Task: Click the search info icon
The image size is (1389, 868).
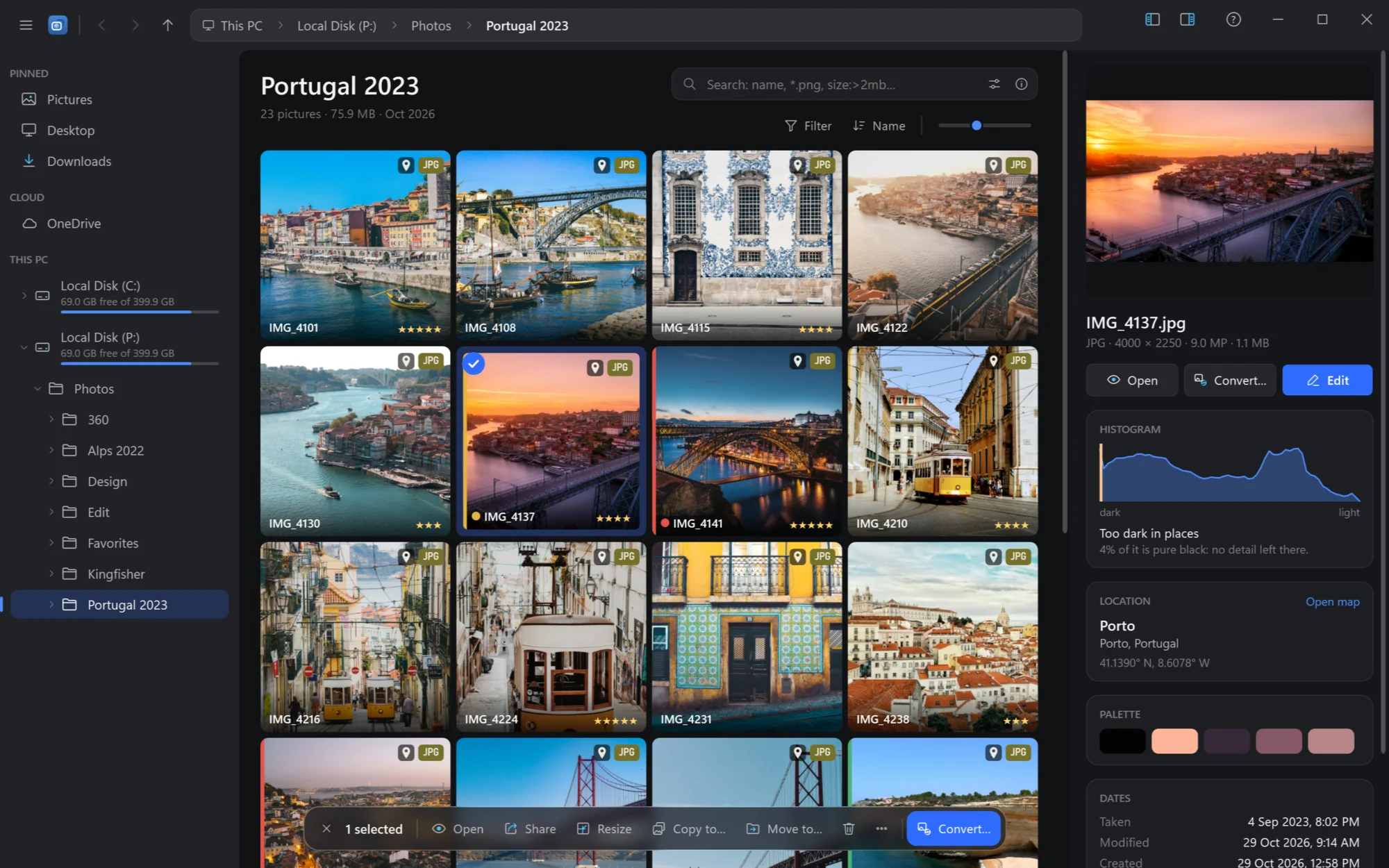Action: tap(1021, 84)
